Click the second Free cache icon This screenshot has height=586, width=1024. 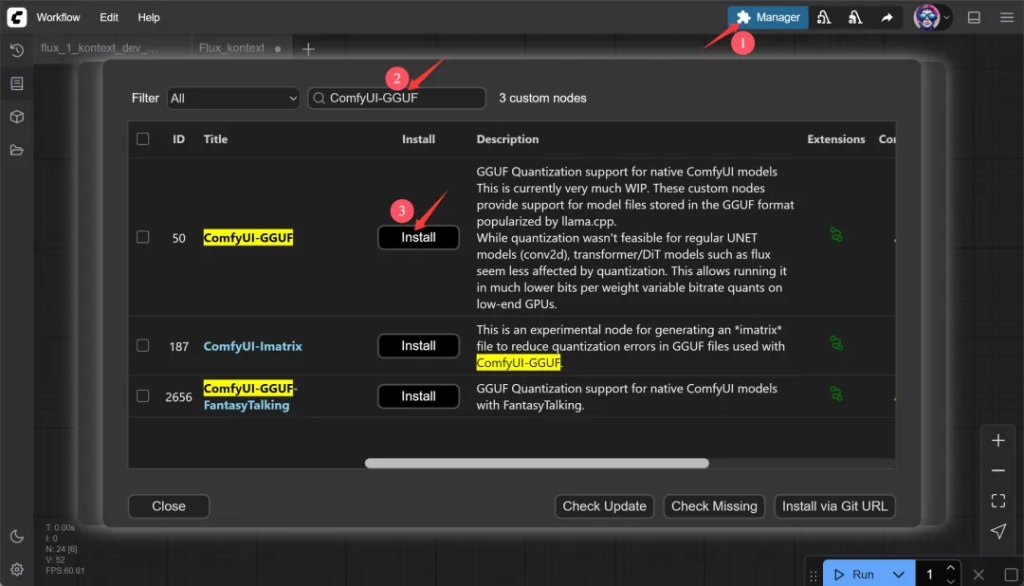point(855,18)
